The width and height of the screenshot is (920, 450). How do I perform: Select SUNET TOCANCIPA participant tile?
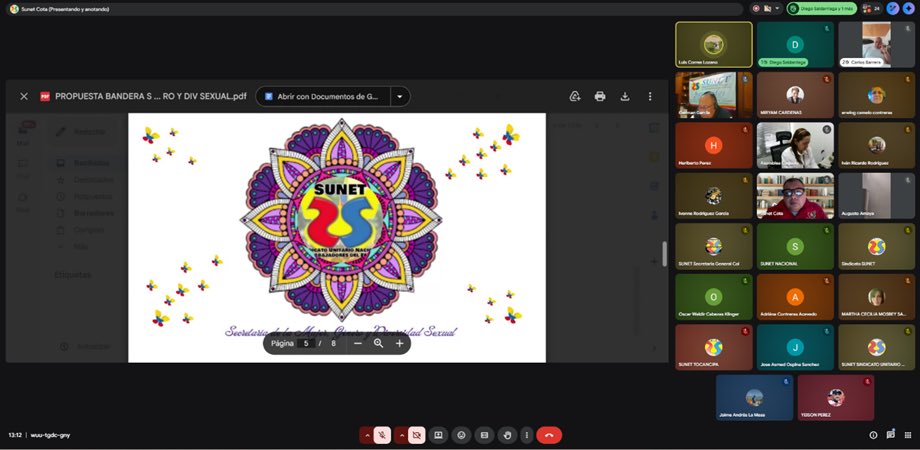[713, 347]
